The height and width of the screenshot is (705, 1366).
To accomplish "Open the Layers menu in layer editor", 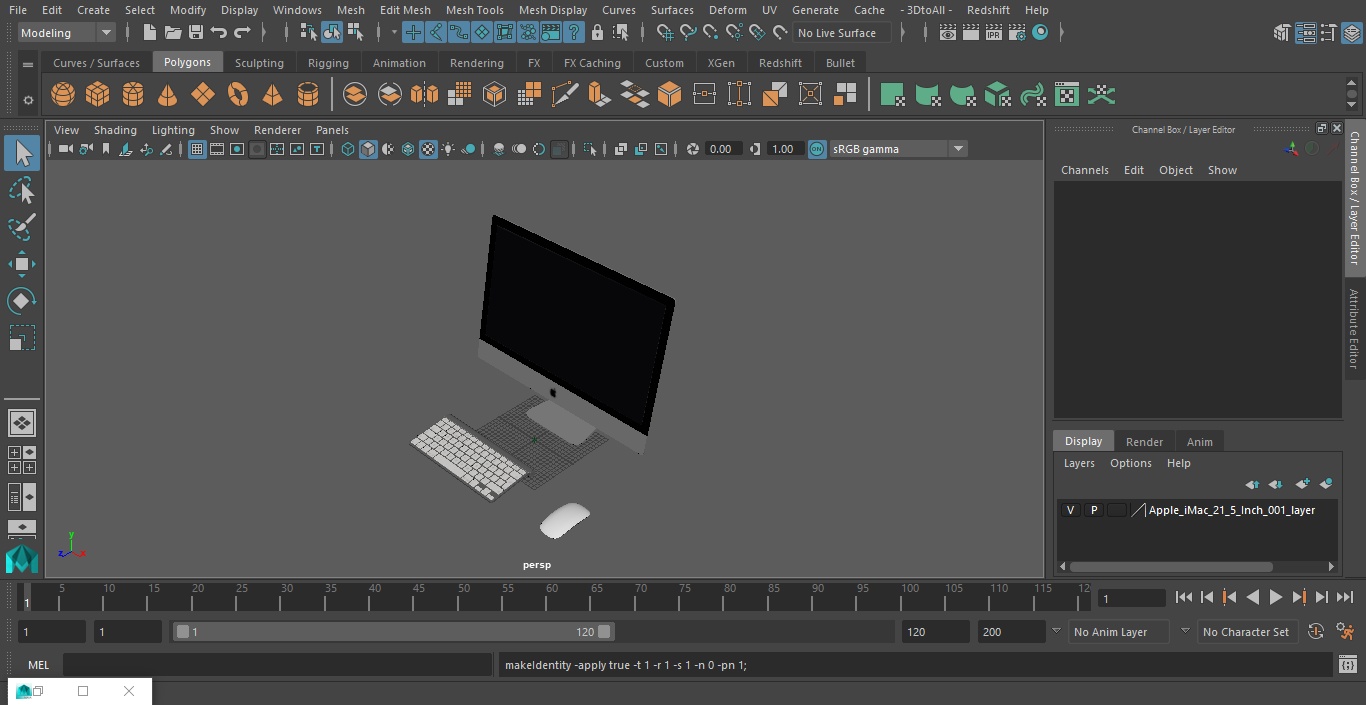I will (1079, 463).
